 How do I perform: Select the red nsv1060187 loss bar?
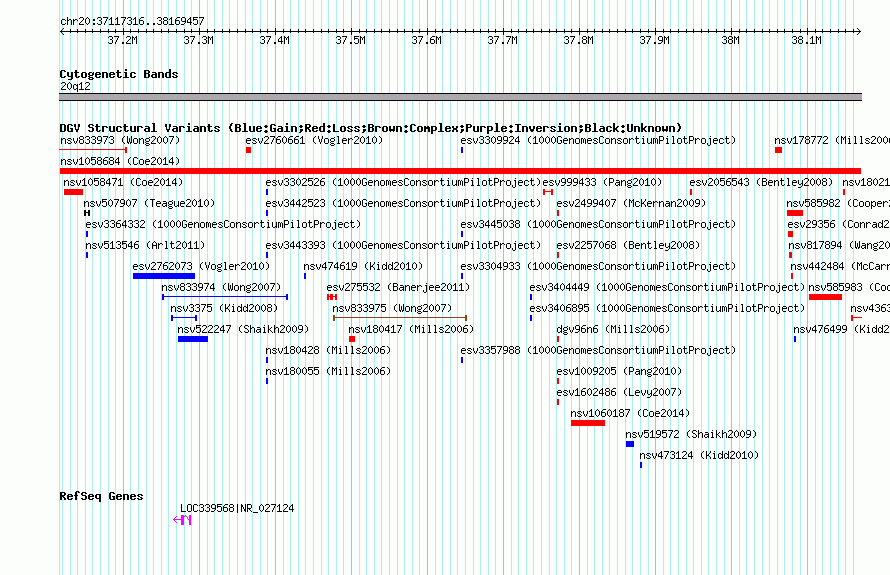(588, 423)
